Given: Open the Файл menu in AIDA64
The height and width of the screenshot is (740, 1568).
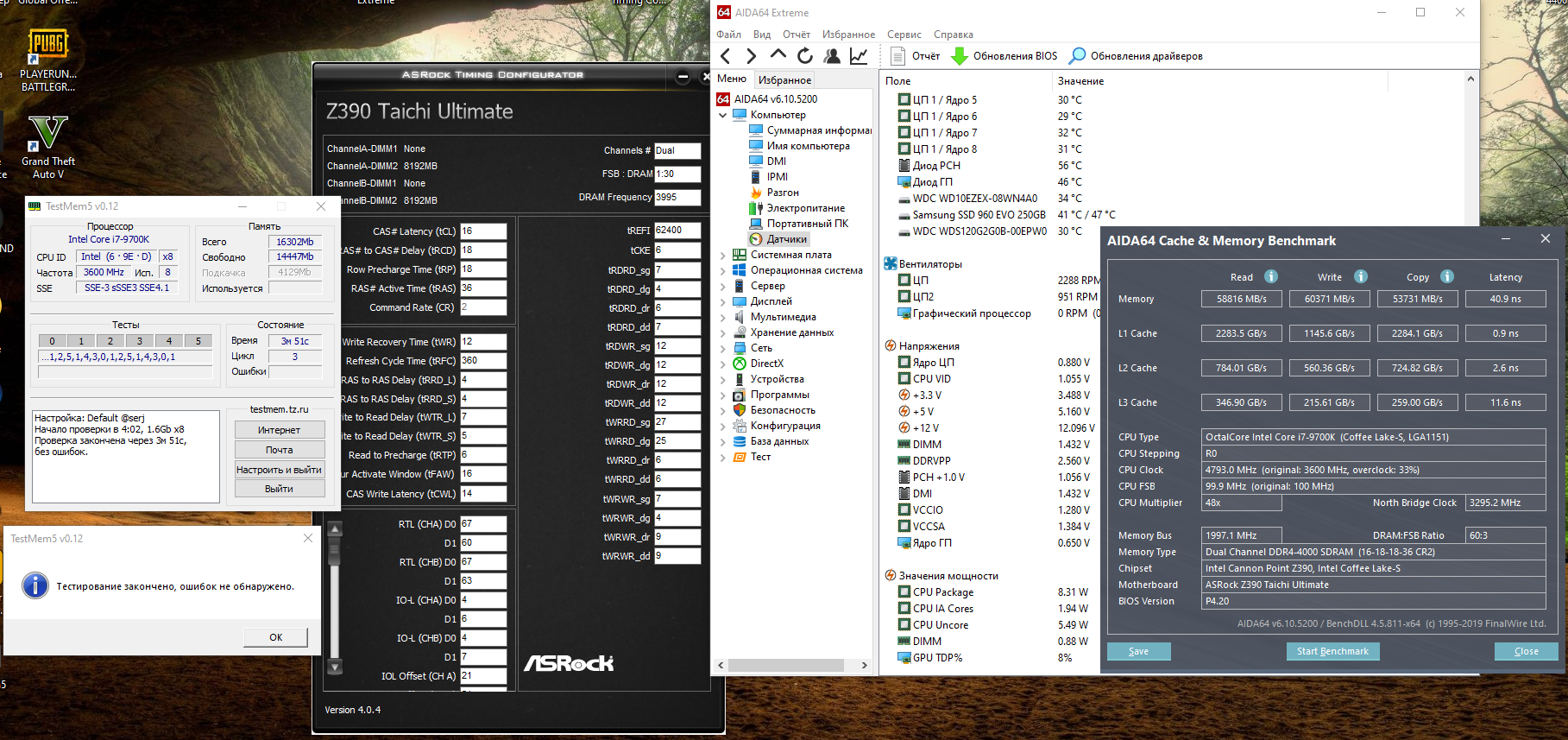Looking at the screenshot, I should pos(729,35).
